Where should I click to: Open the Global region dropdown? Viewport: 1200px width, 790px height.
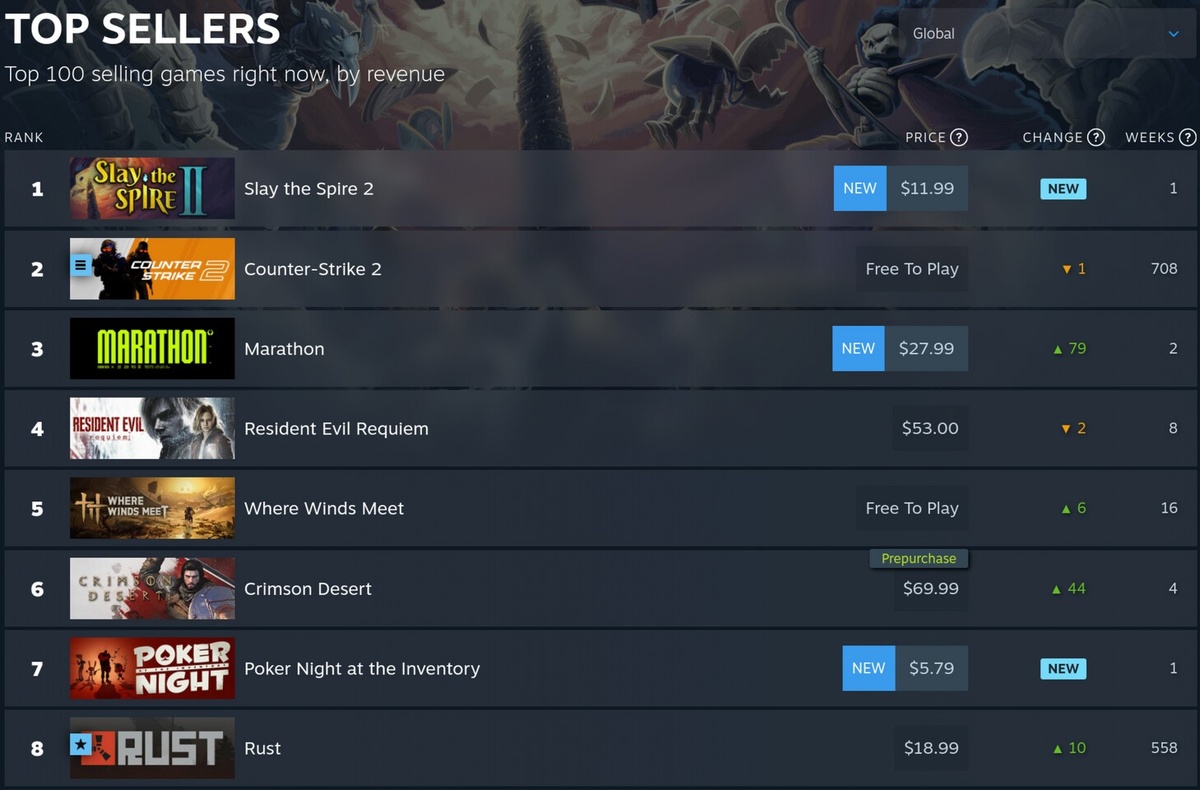(x=1047, y=34)
